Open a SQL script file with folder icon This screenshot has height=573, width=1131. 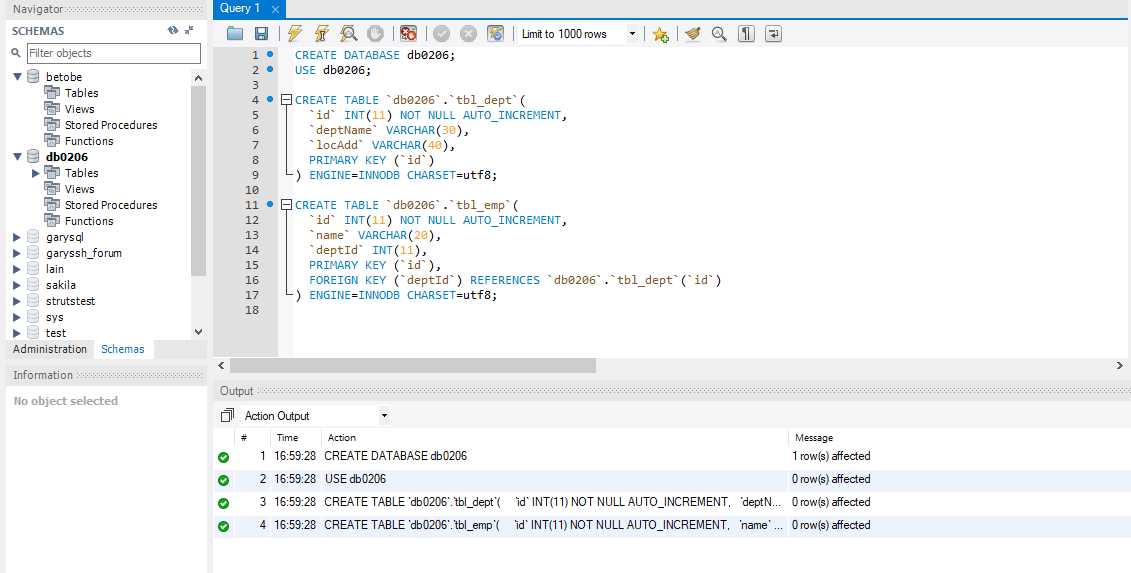pos(235,34)
